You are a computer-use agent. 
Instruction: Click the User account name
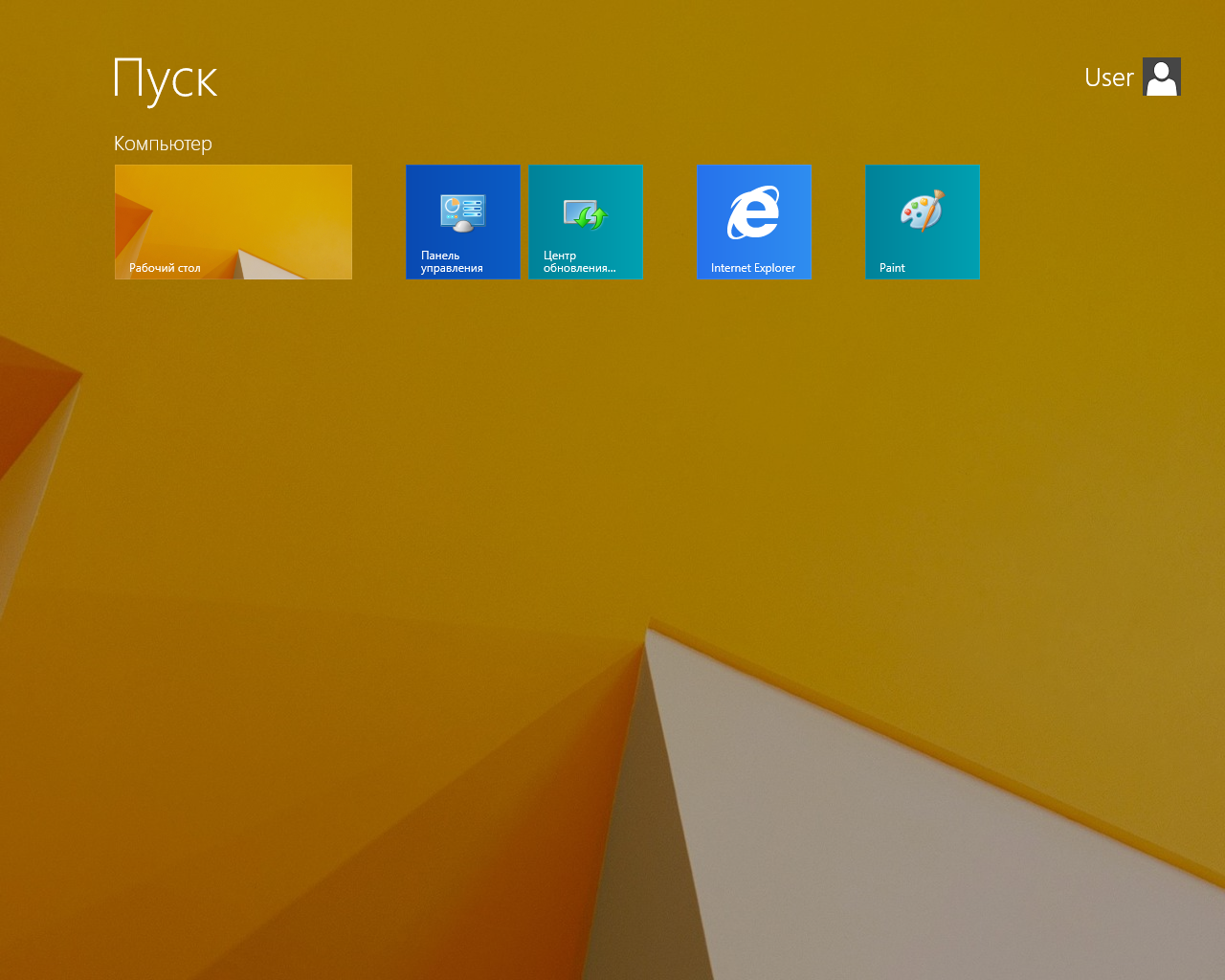click(1109, 78)
